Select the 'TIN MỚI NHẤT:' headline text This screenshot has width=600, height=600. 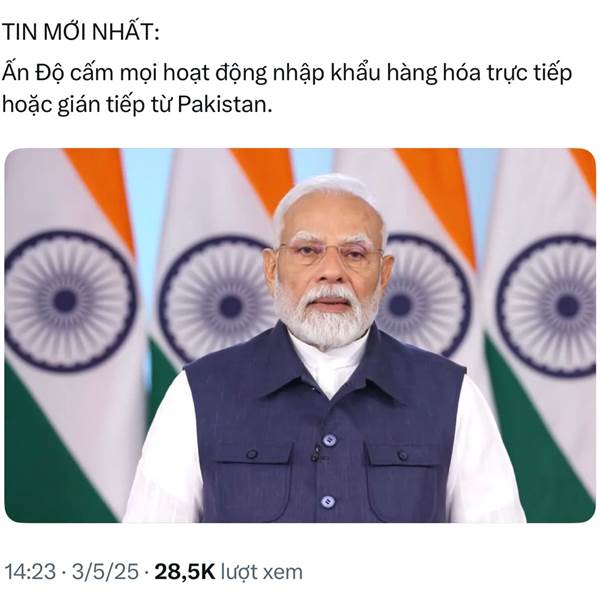coord(80,32)
